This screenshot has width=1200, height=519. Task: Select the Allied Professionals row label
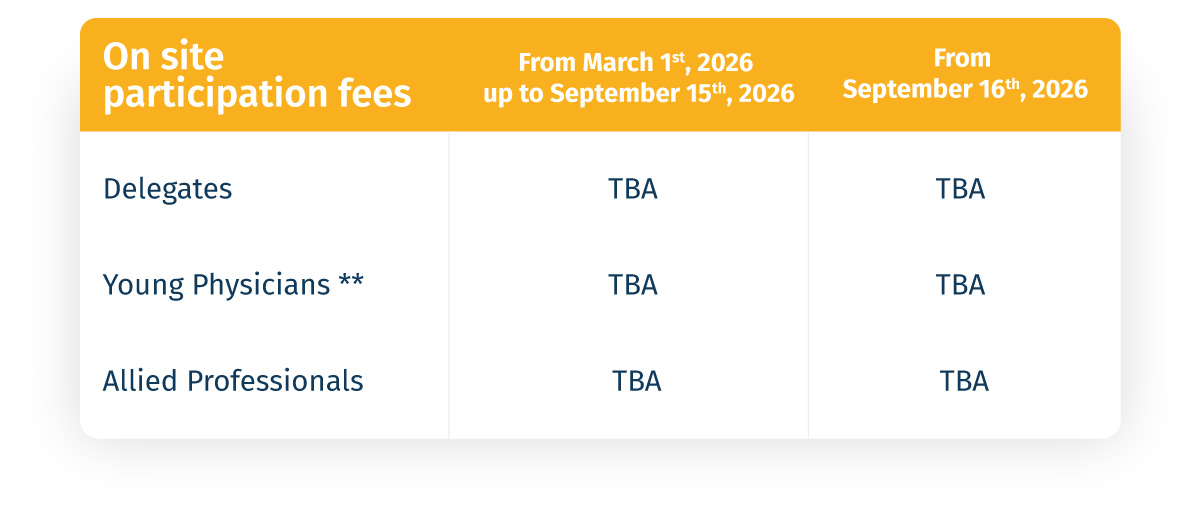[233, 381]
